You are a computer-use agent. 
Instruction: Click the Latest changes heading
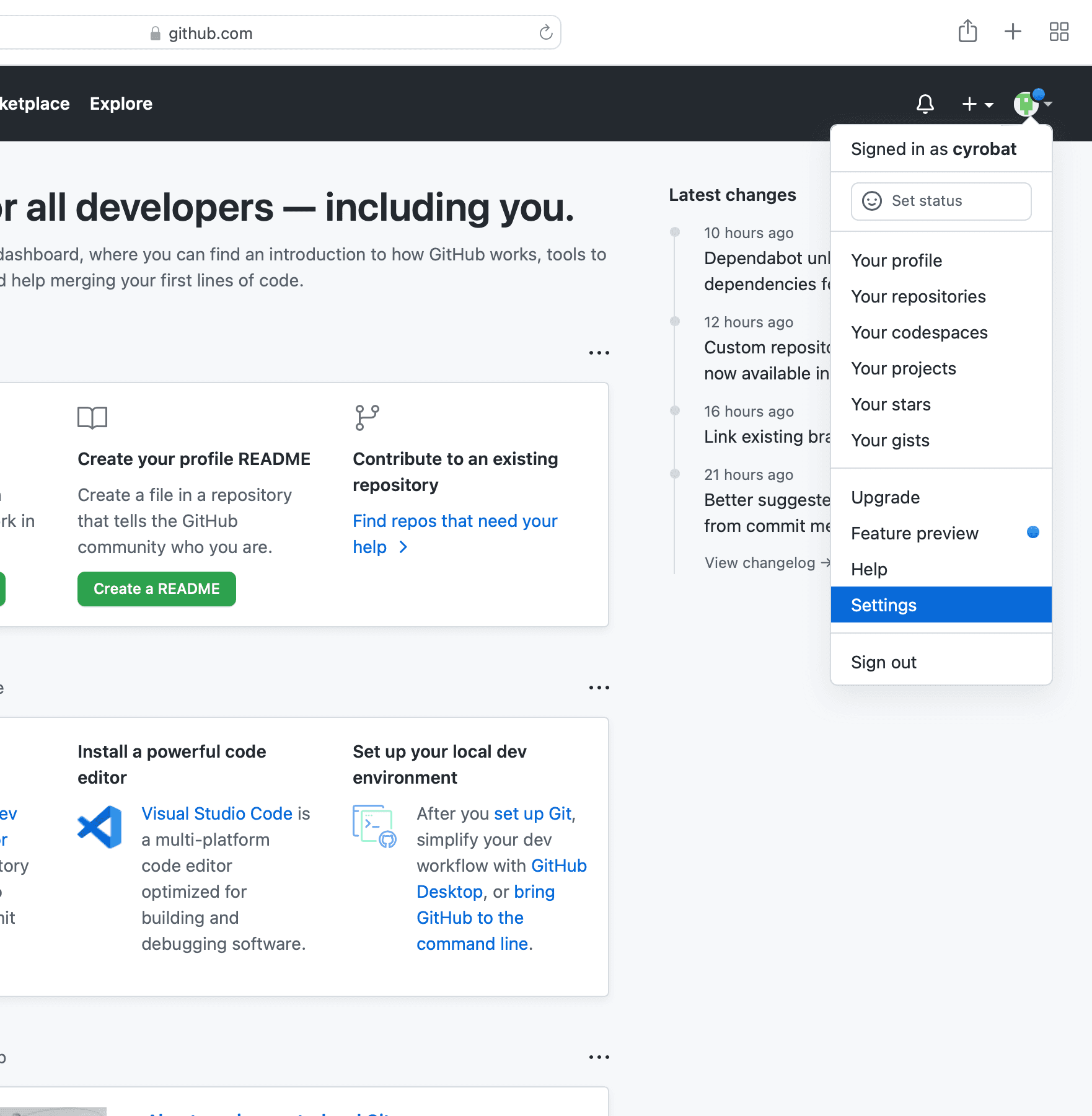coord(733,195)
